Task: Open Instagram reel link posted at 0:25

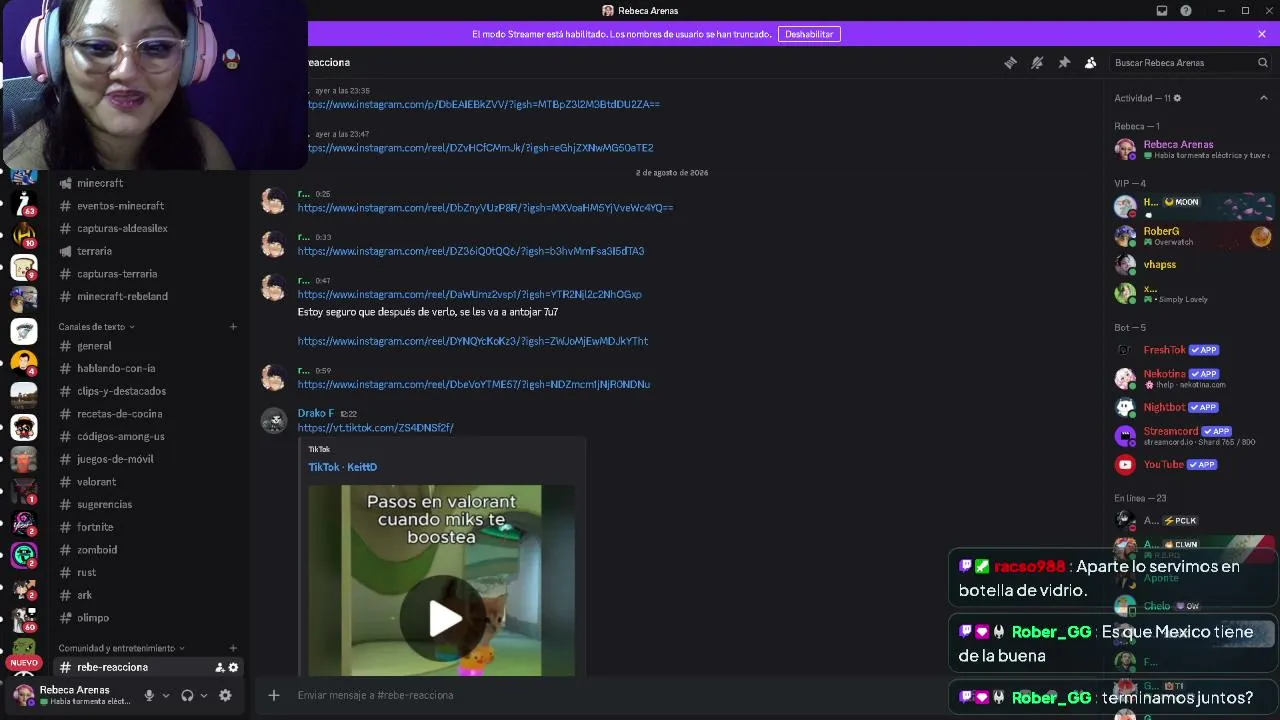Action: tap(485, 208)
